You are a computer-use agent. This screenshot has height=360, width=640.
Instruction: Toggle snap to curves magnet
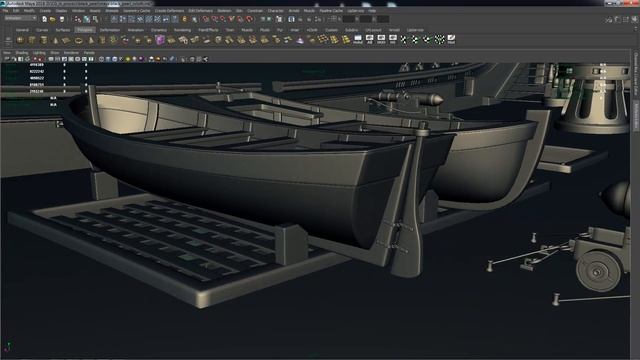214,19
